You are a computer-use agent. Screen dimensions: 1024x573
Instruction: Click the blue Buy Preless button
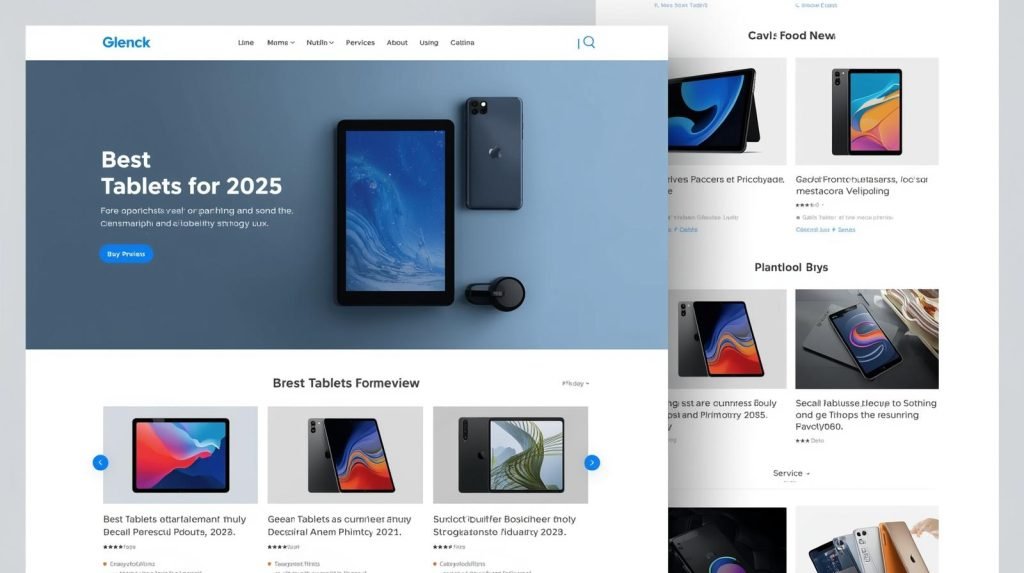tap(126, 254)
